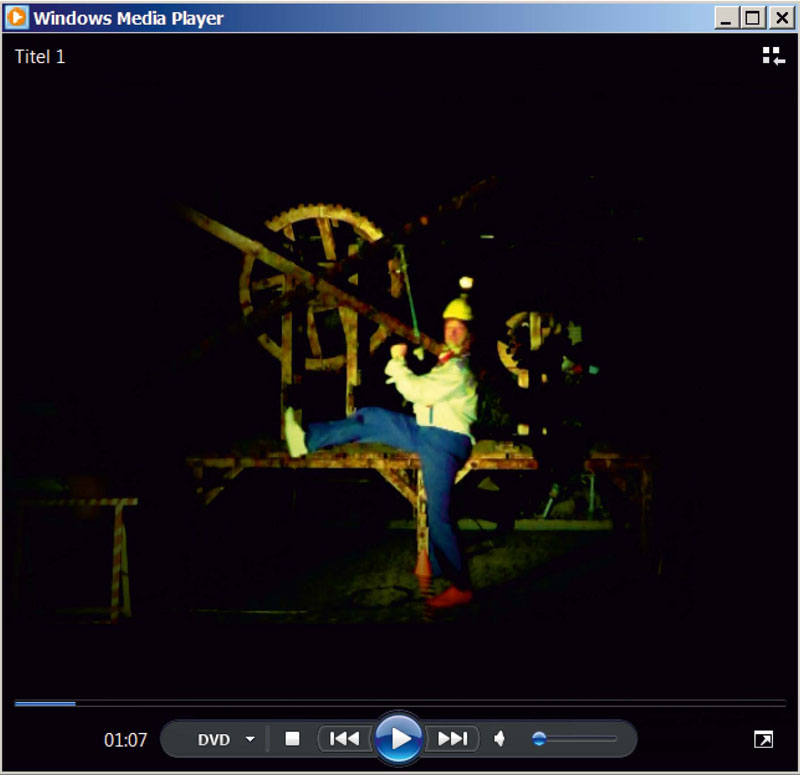Enter full screen mode icon

click(x=763, y=739)
